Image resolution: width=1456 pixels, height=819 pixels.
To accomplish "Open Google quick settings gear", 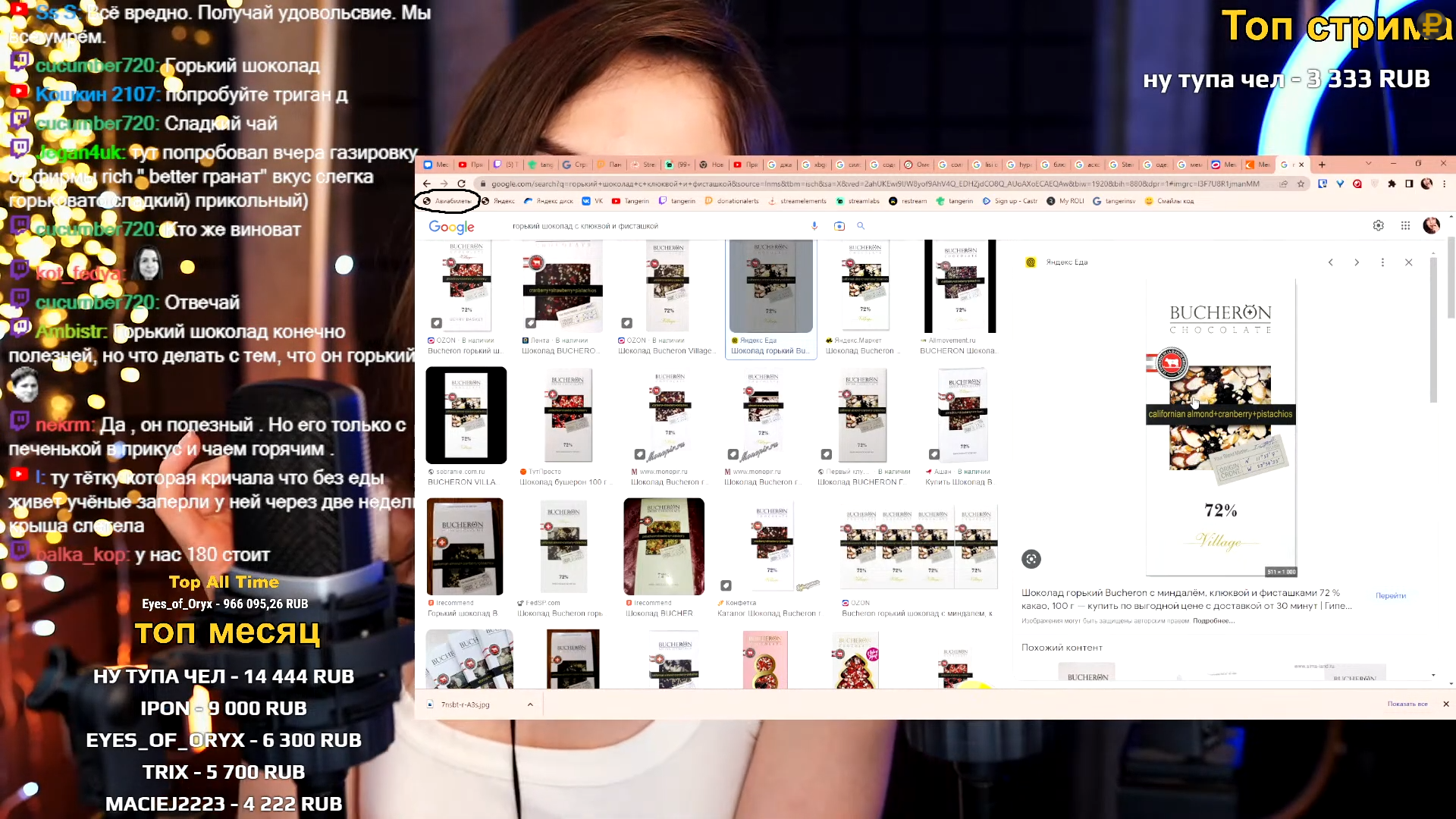I will click(1379, 226).
